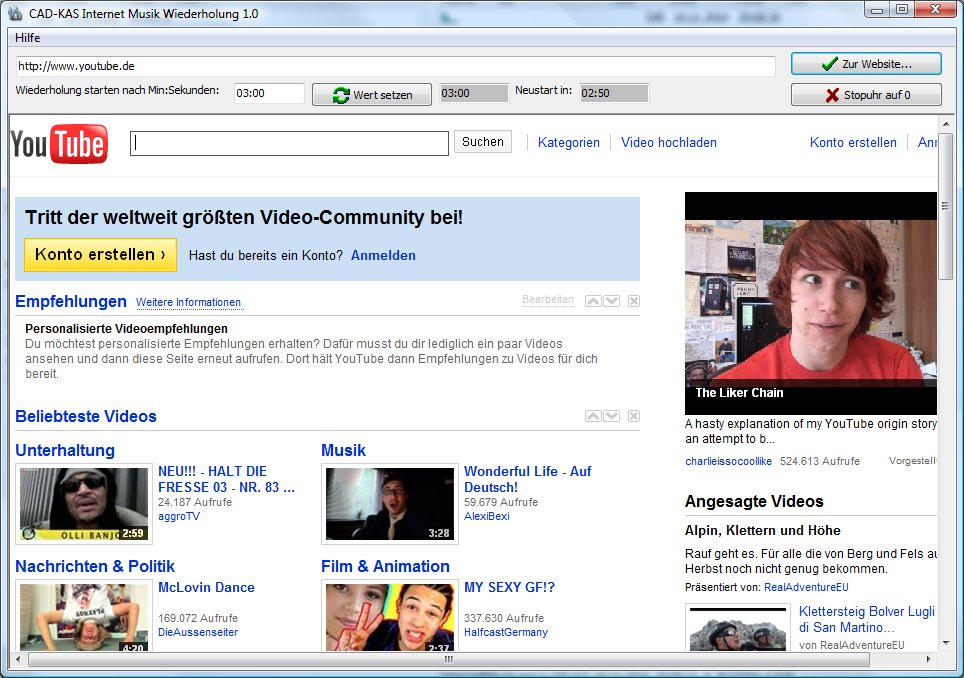The width and height of the screenshot is (964, 678).
Task: Close the Empfehlungen section with X icon
Action: 634,301
